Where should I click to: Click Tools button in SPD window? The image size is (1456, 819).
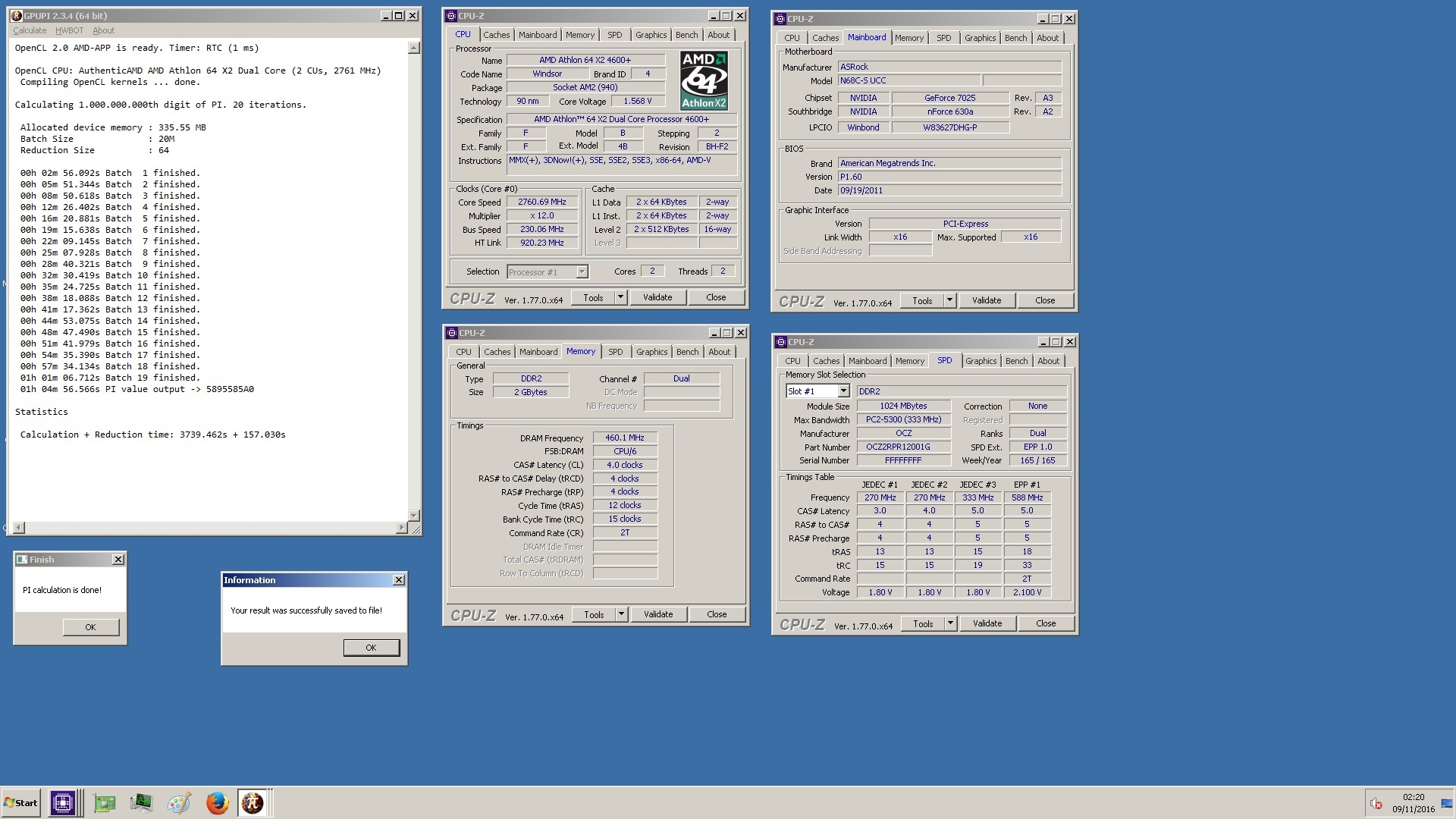(923, 623)
